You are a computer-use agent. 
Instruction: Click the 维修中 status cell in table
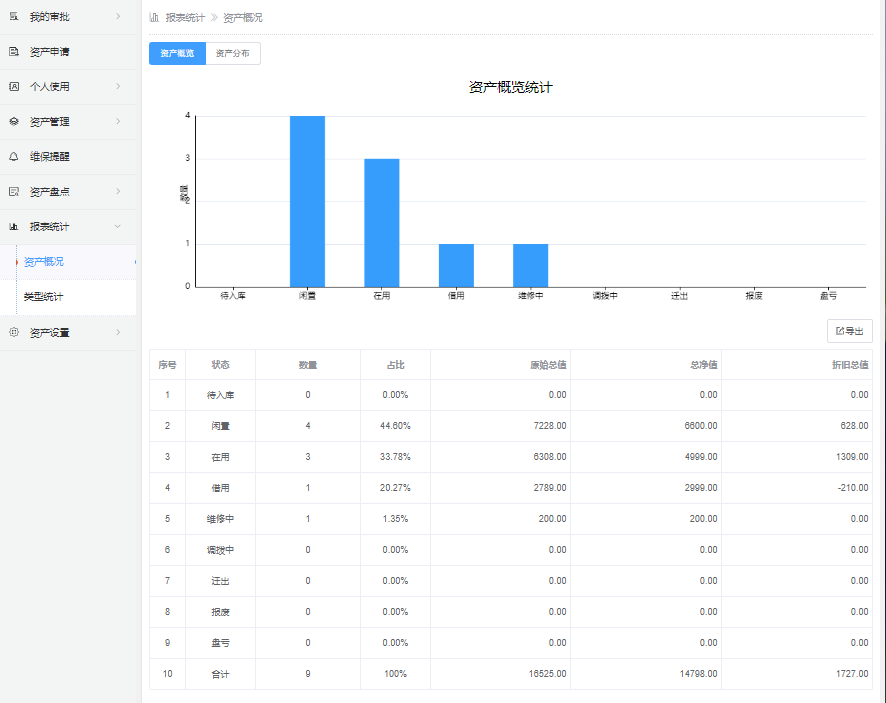pos(220,519)
